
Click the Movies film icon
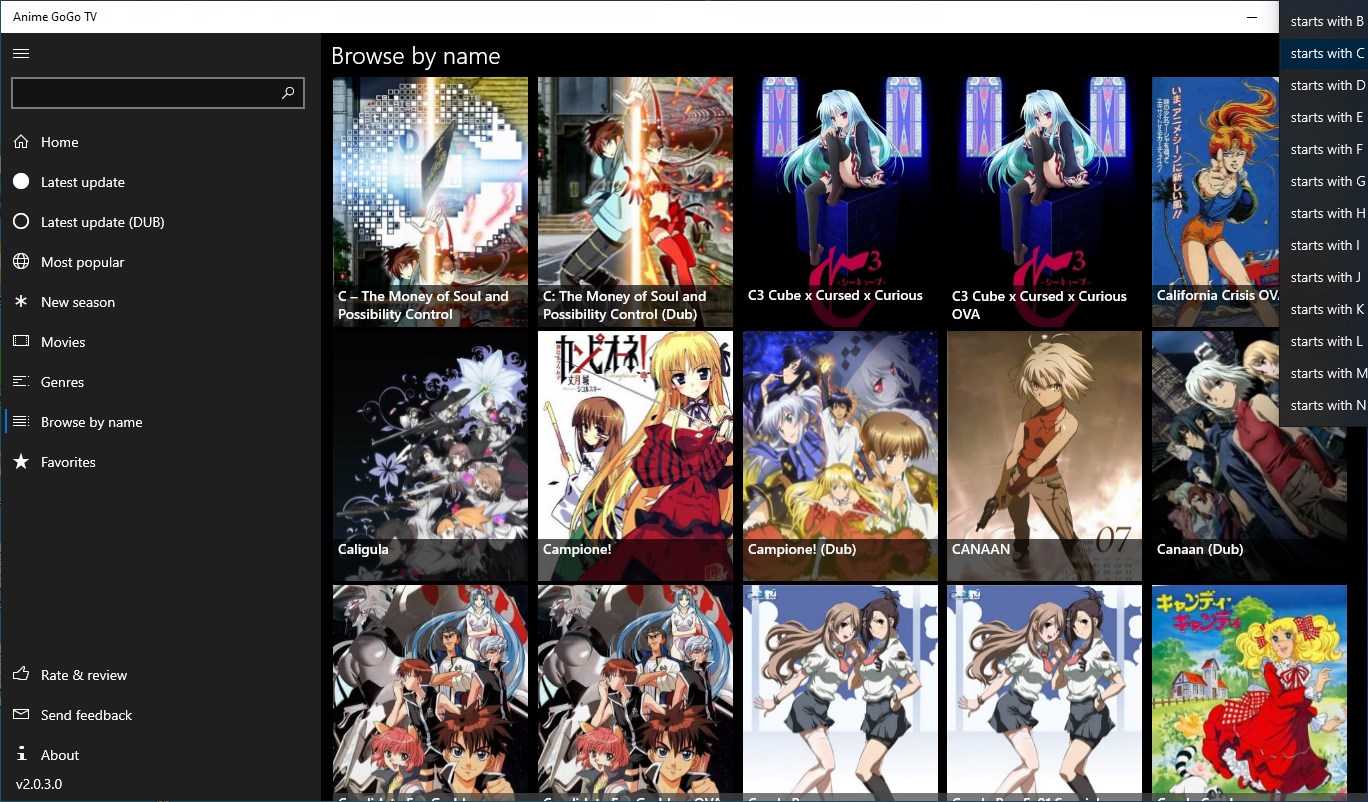pos(21,342)
